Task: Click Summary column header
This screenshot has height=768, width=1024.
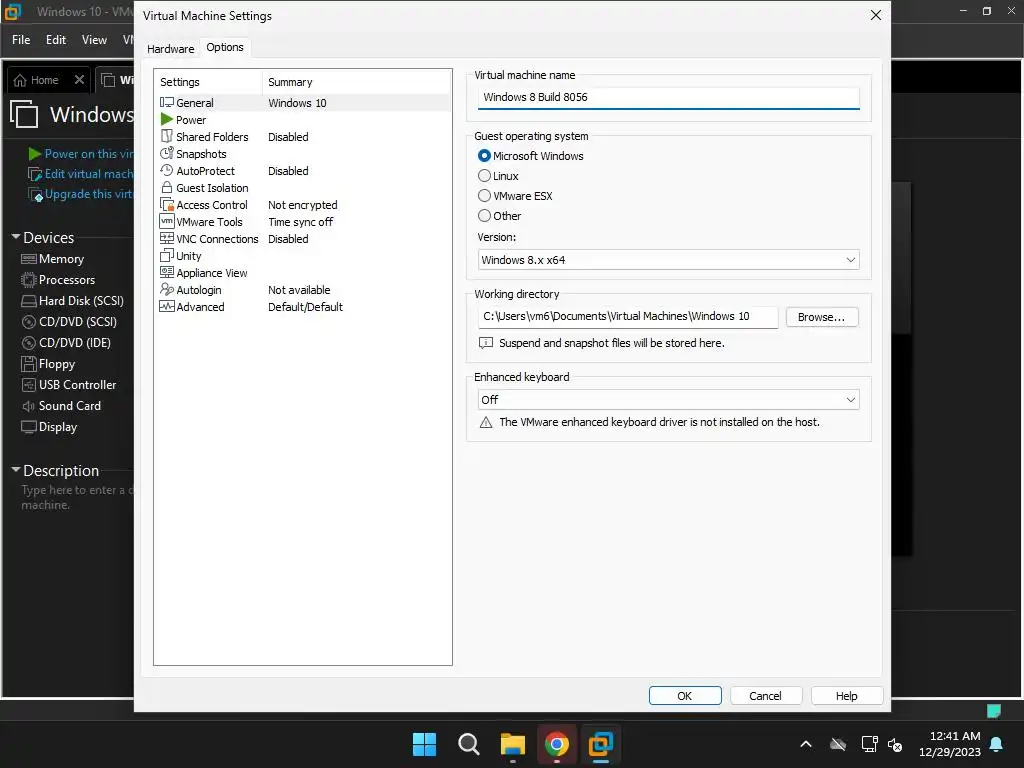Action: (x=290, y=82)
